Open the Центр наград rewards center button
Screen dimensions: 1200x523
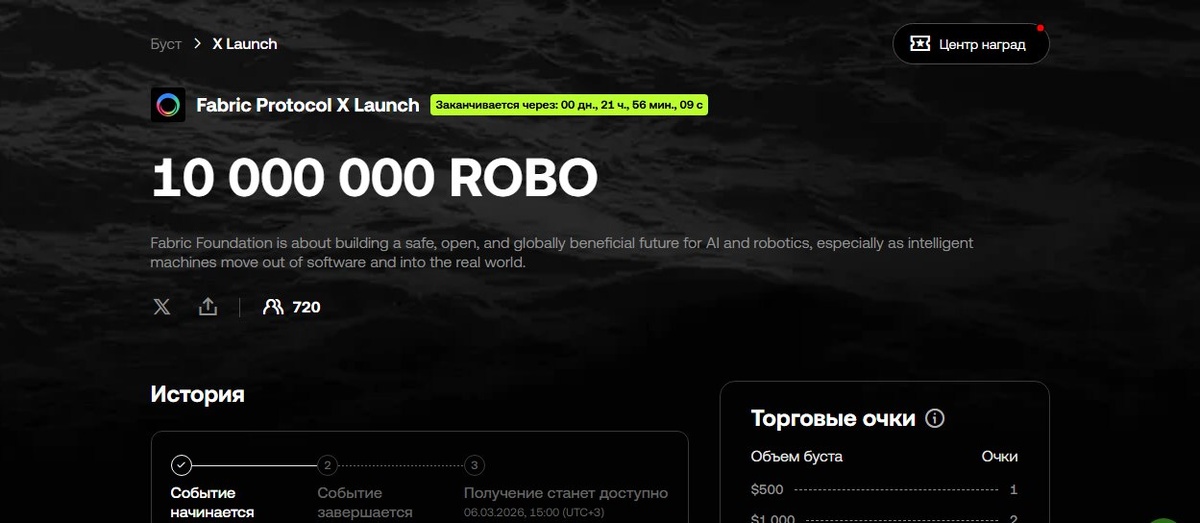(971, 44)
